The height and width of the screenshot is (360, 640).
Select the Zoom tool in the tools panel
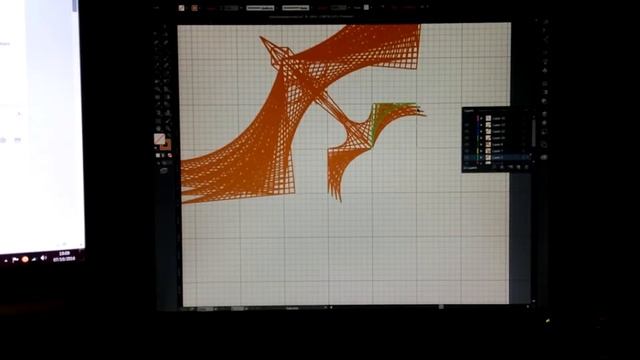[168, 128]
